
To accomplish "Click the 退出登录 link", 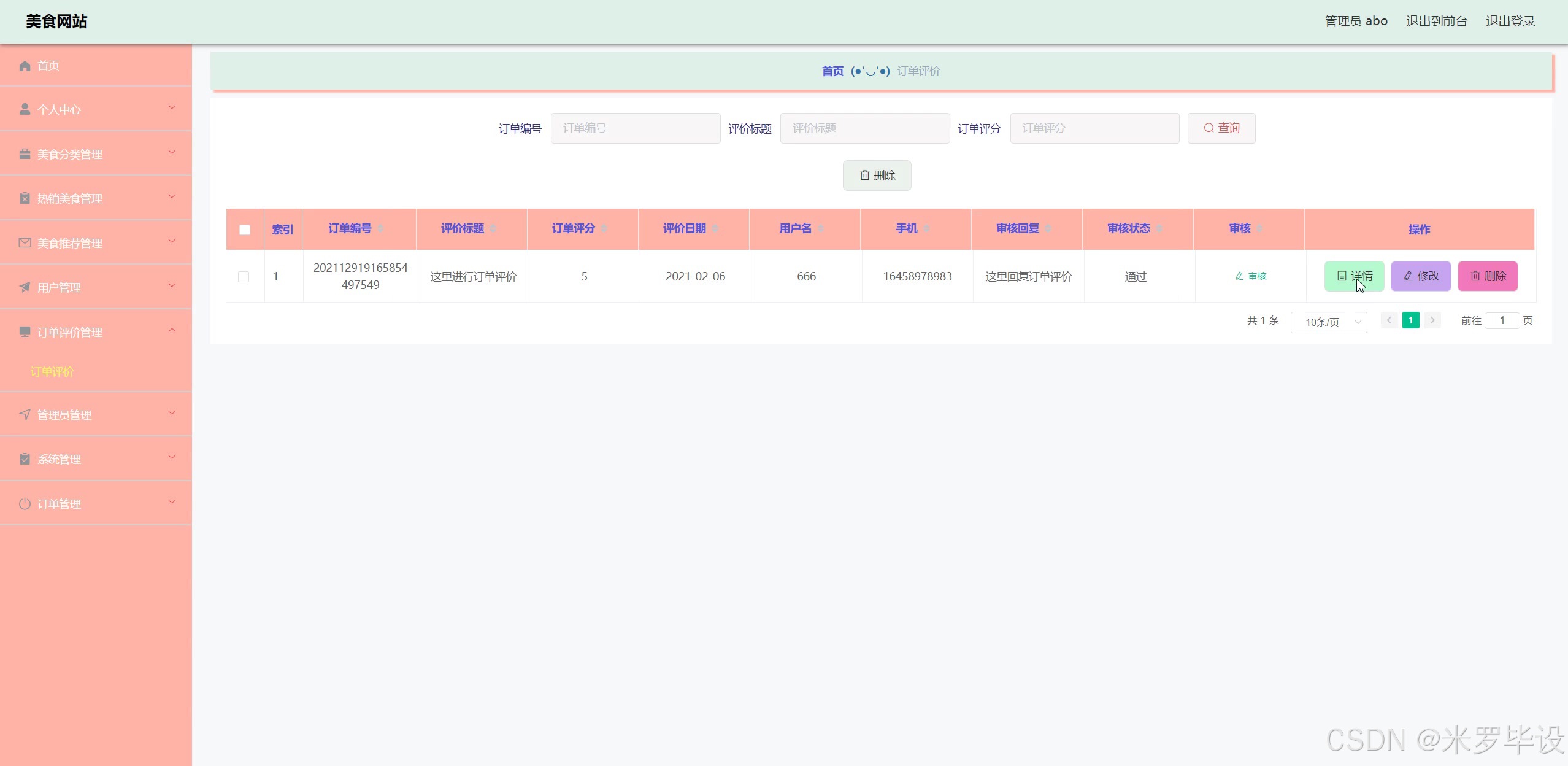I will pos(1510,21).
